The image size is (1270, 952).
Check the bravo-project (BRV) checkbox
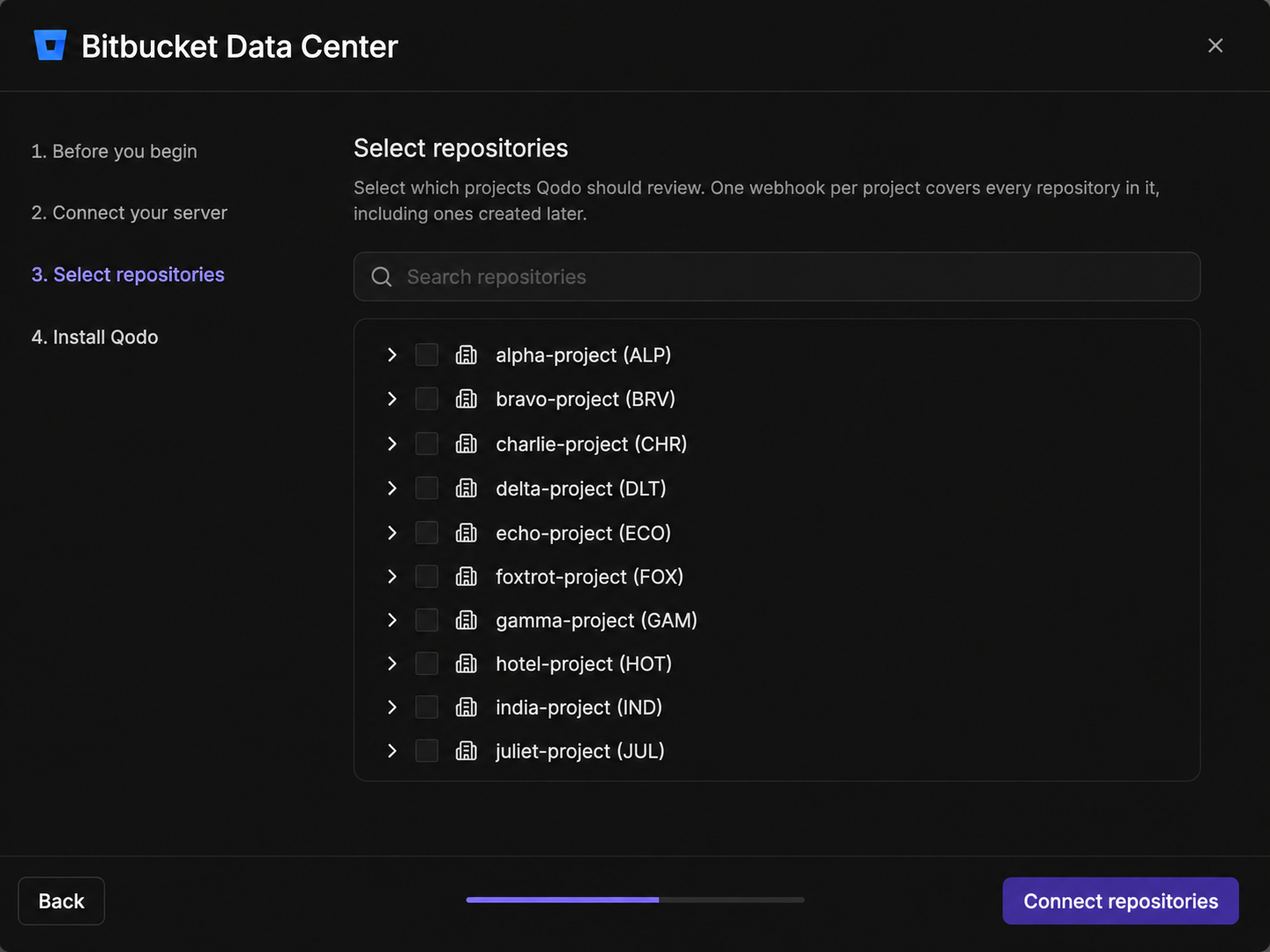coord(427,399)
